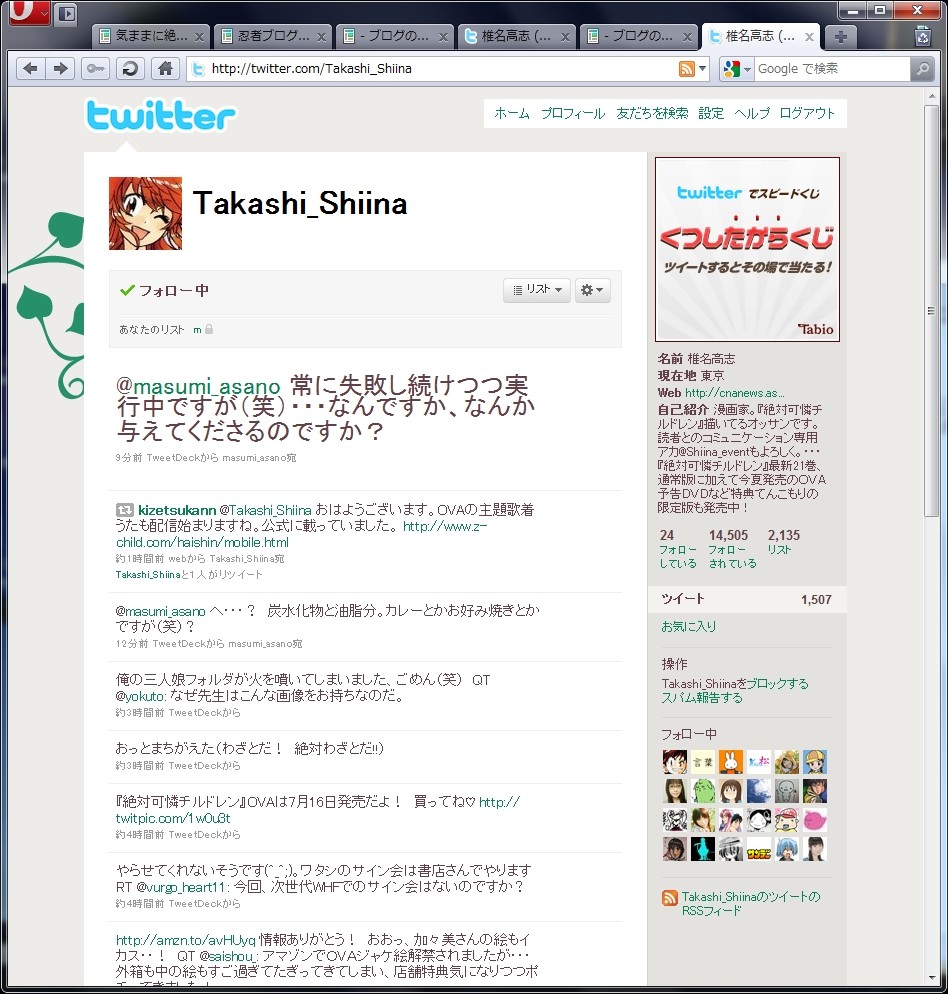
Task: Click the Twitter logo
Action: [x=160, y=115]
